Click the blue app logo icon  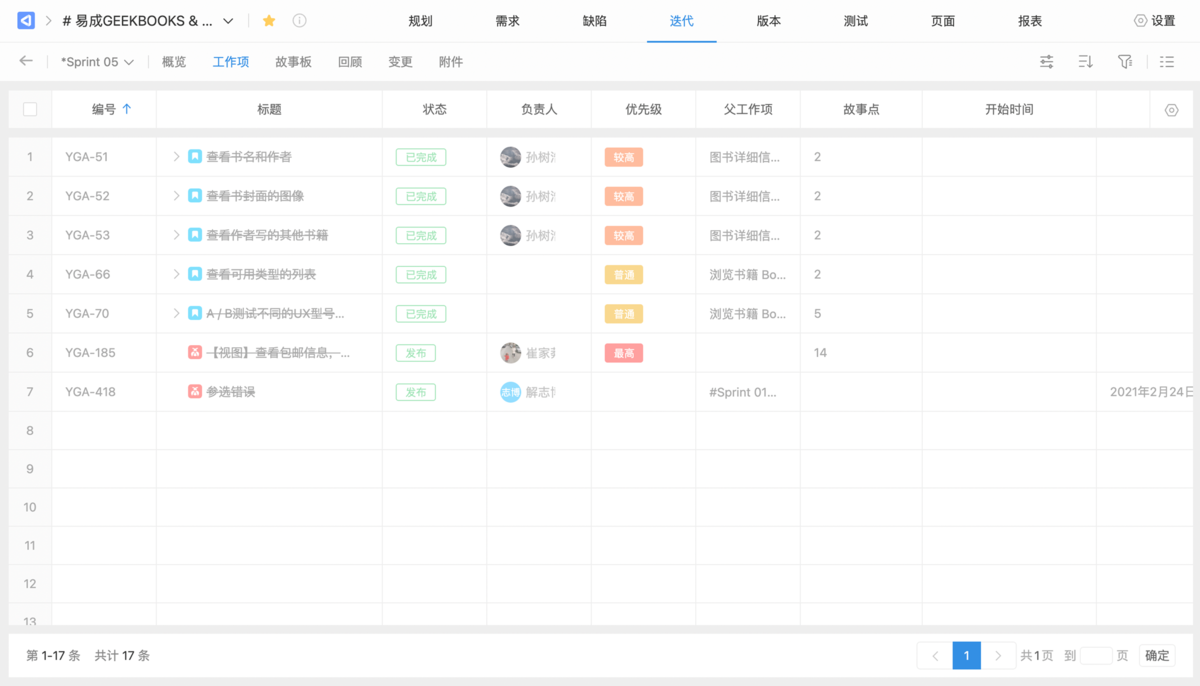coord(26,21)
